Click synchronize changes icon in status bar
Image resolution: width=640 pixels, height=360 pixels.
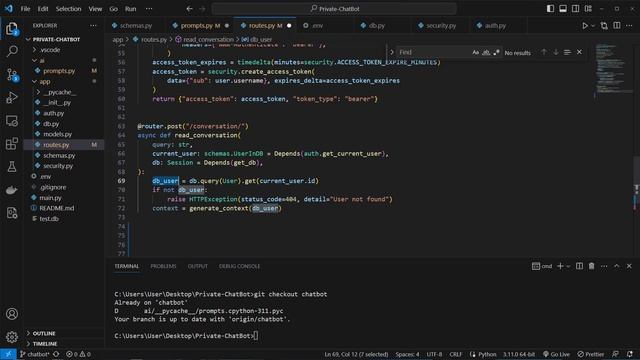pos(56,354)
